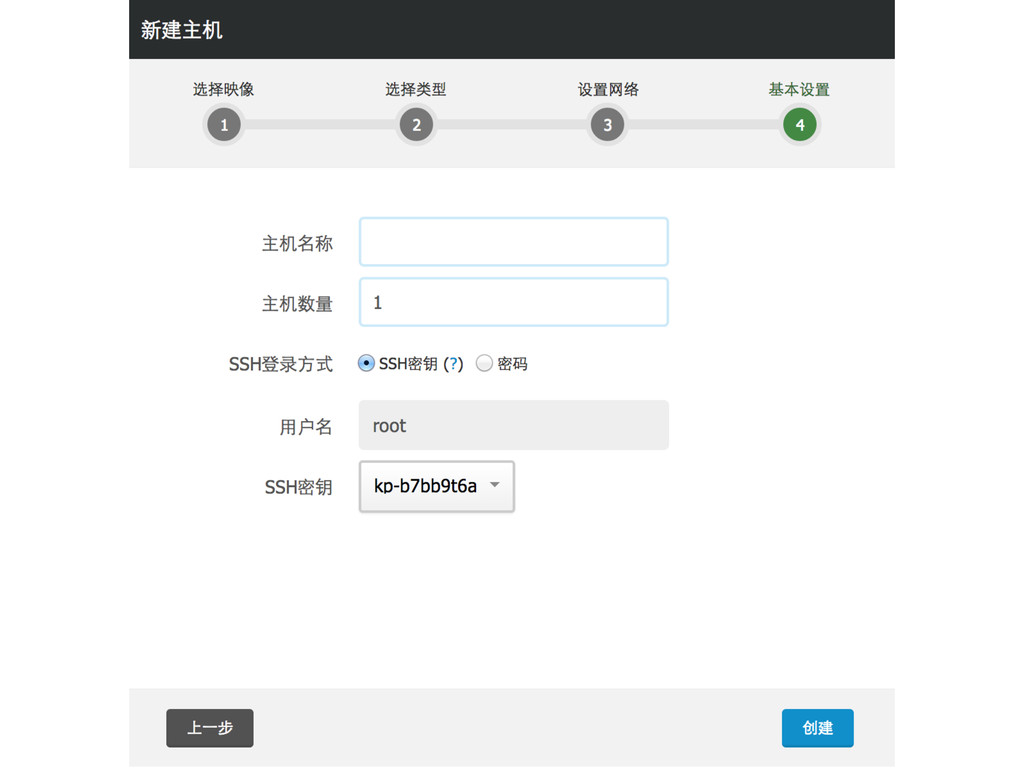1024x768 pixels.
Task: Select the SSH密钥 login radio button
Action: pyautogui.click(x=366, y=363)
